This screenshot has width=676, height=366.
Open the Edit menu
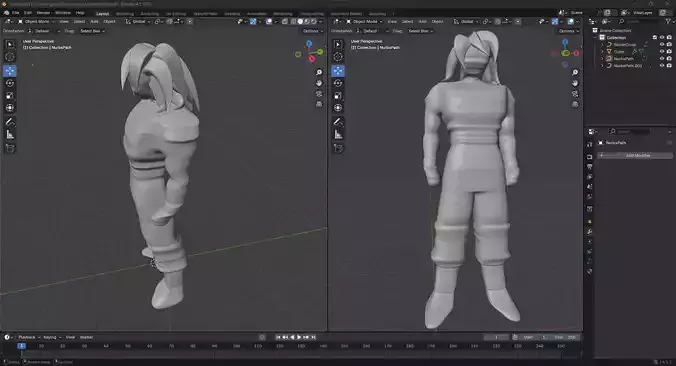coord(28,13)
